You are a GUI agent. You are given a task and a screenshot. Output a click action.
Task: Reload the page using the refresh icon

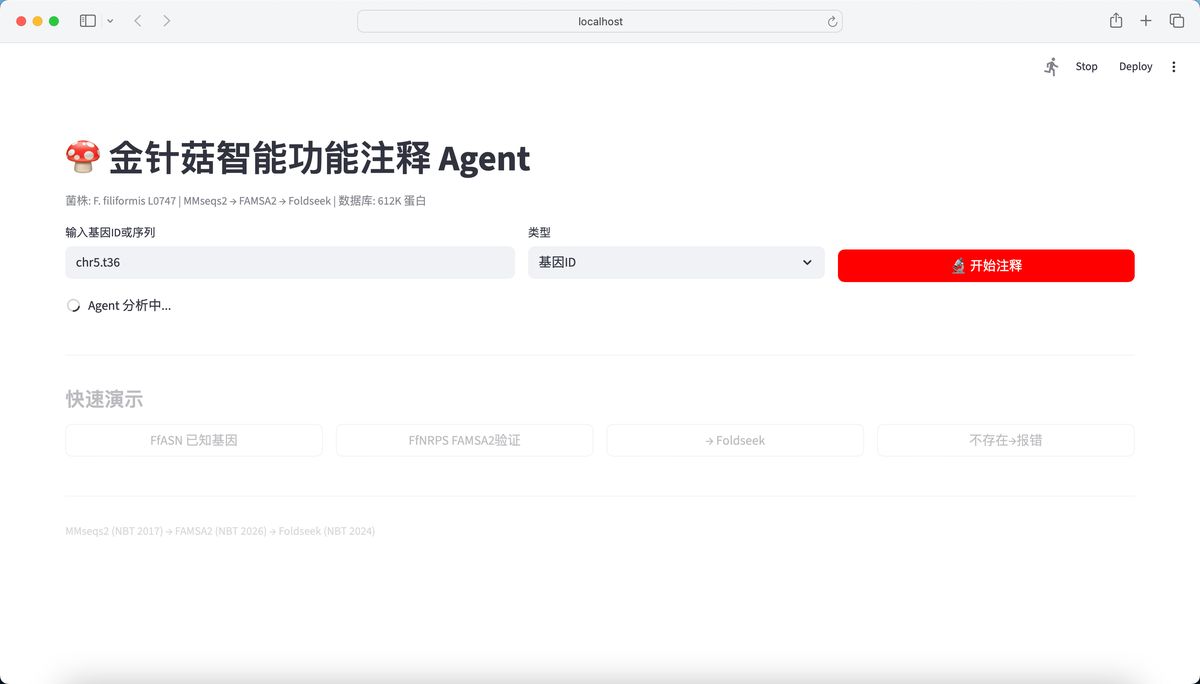[x=832, y=21]
